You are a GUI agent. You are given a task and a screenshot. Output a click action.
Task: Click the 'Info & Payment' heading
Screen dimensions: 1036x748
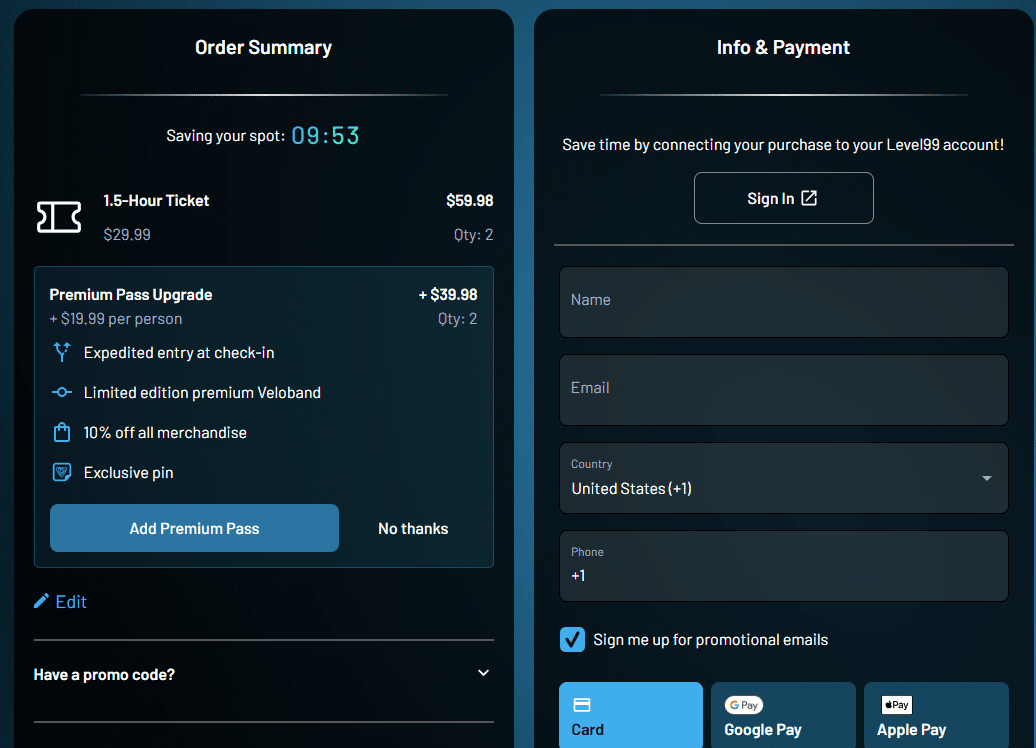(x=784, y=48)
